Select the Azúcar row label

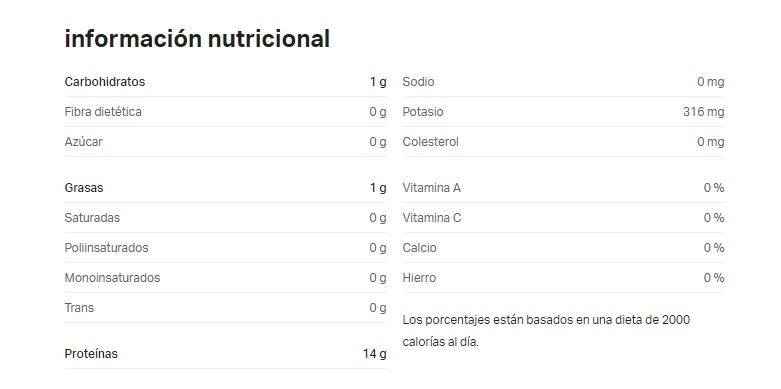tap(84, 141)
